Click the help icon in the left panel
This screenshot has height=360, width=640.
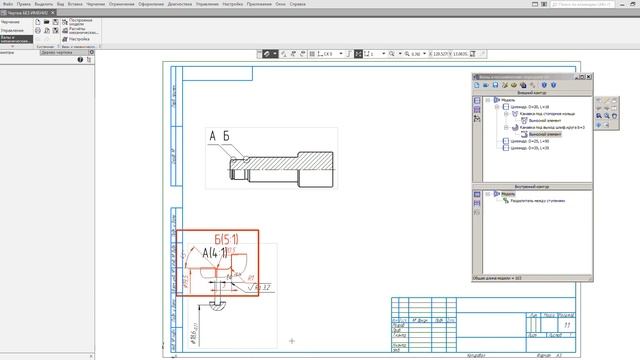coord(80,60)
